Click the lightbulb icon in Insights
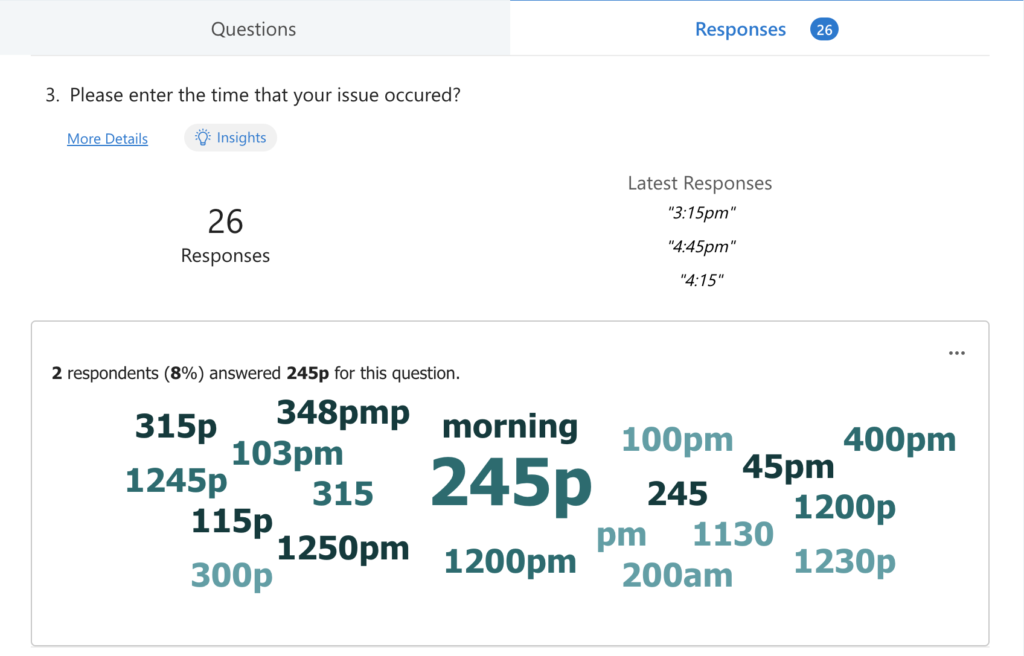Screen dimensions: 1024x656 pyautogui.click(x=203, y=138)
